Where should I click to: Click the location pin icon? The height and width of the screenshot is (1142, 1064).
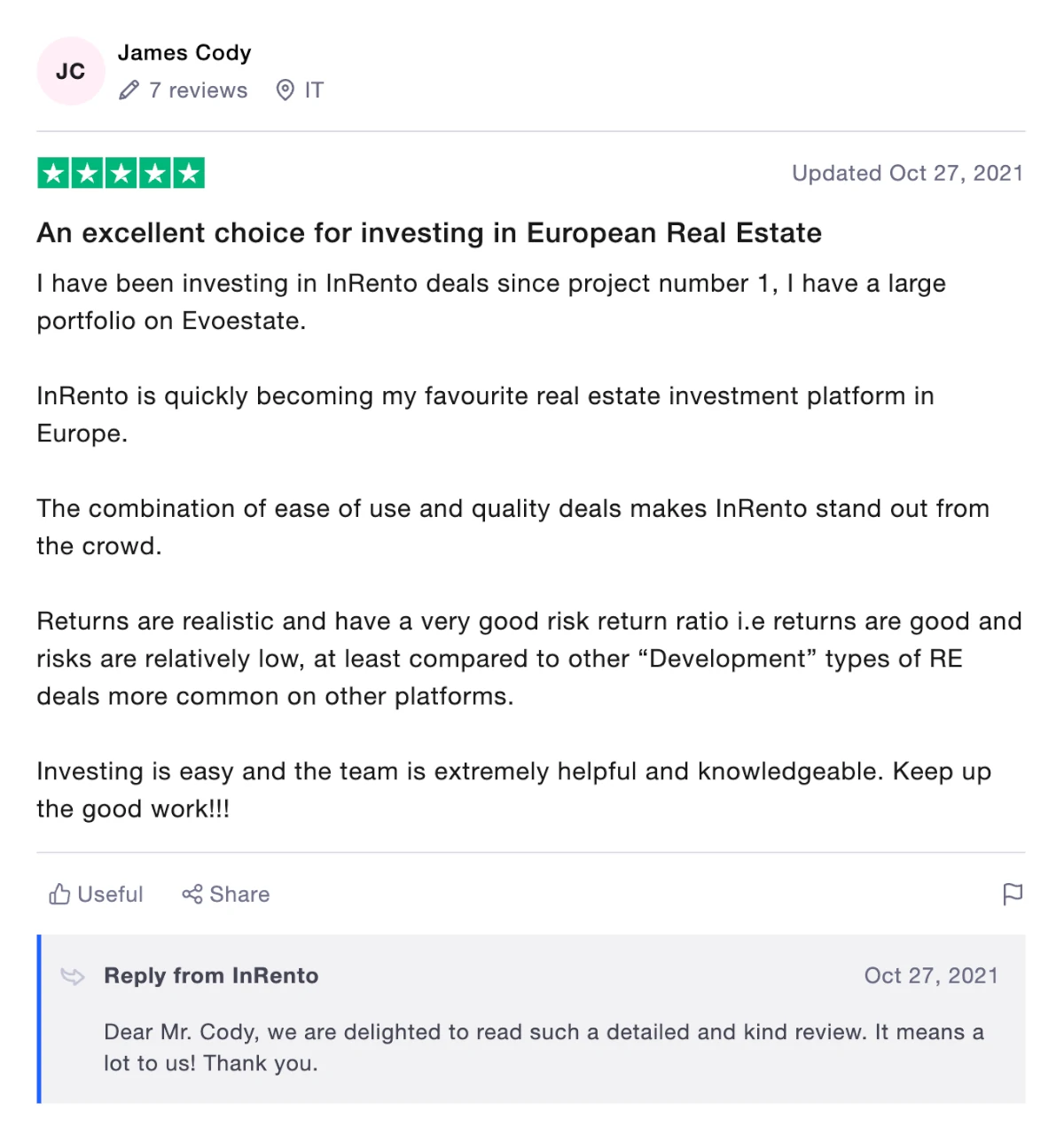tap(285, 90)
